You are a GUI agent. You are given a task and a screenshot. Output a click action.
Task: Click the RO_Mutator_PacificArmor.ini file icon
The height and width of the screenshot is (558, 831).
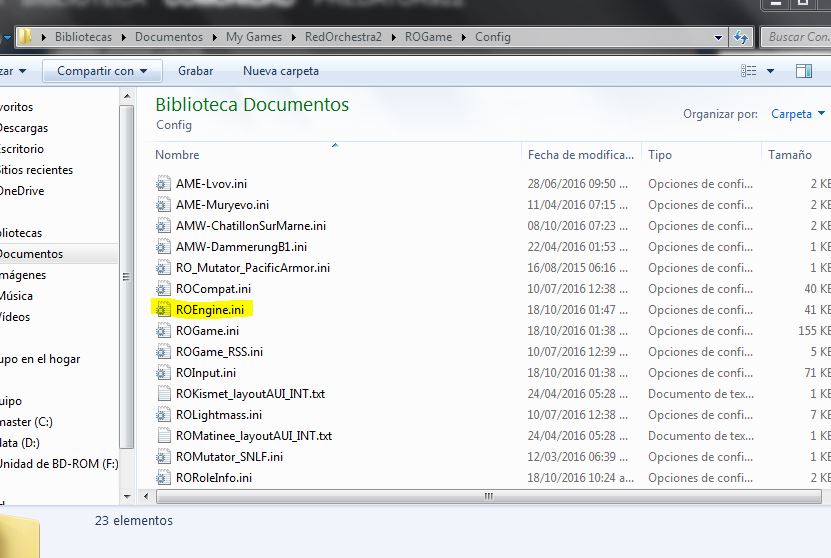pyautogui.click(x=163, y=268)
